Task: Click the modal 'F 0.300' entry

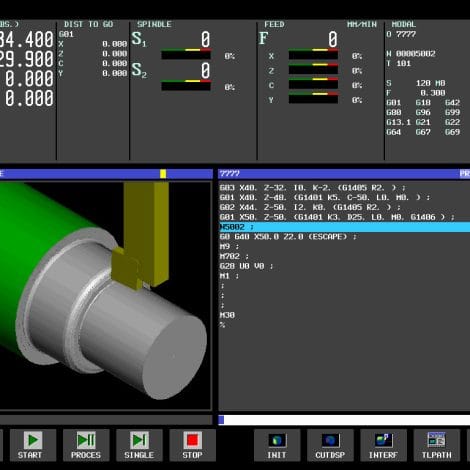Action: click(416, 93)
